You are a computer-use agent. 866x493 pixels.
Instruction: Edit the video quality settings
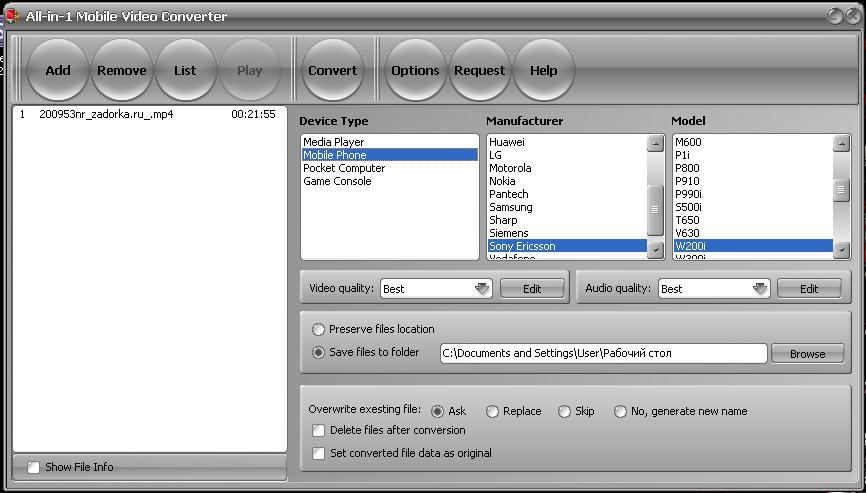coord(532,288)
